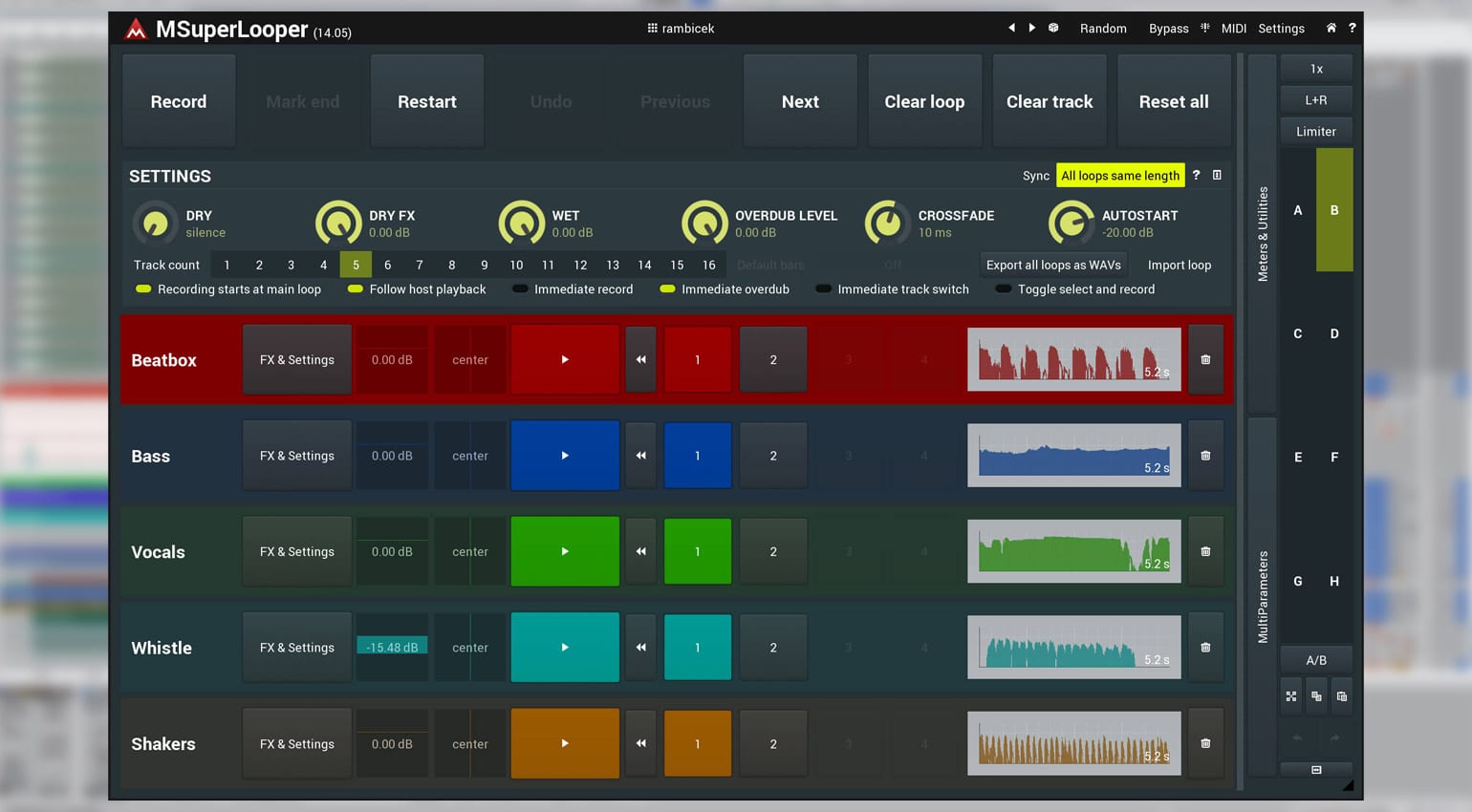1472x812 pixels.
Task: Enable Immediate track switch
Action: pyautogui.click(x=892, y=289)
